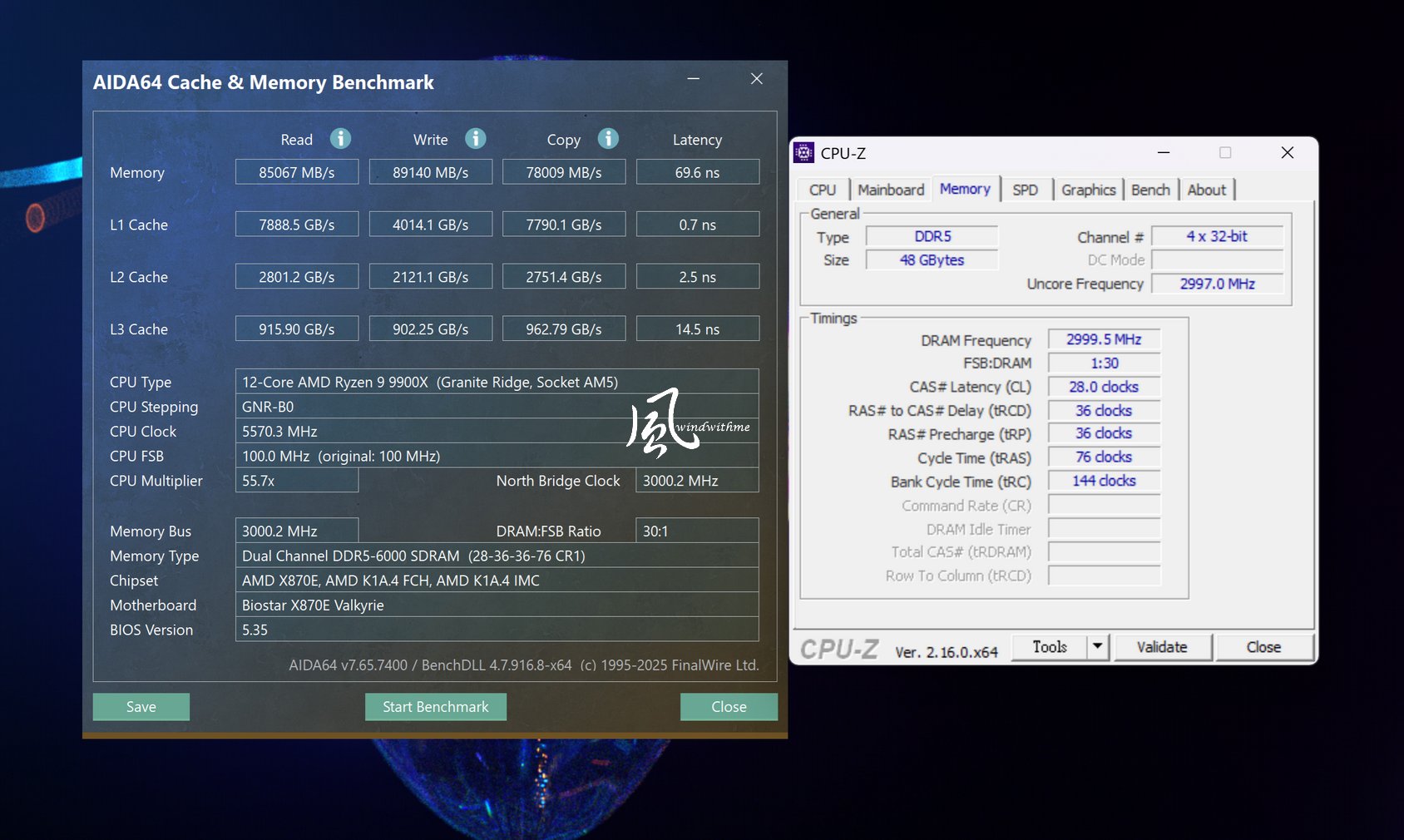Click the CPU-Z title bar app icon
1404x840 pixels.
pos(803,153)
